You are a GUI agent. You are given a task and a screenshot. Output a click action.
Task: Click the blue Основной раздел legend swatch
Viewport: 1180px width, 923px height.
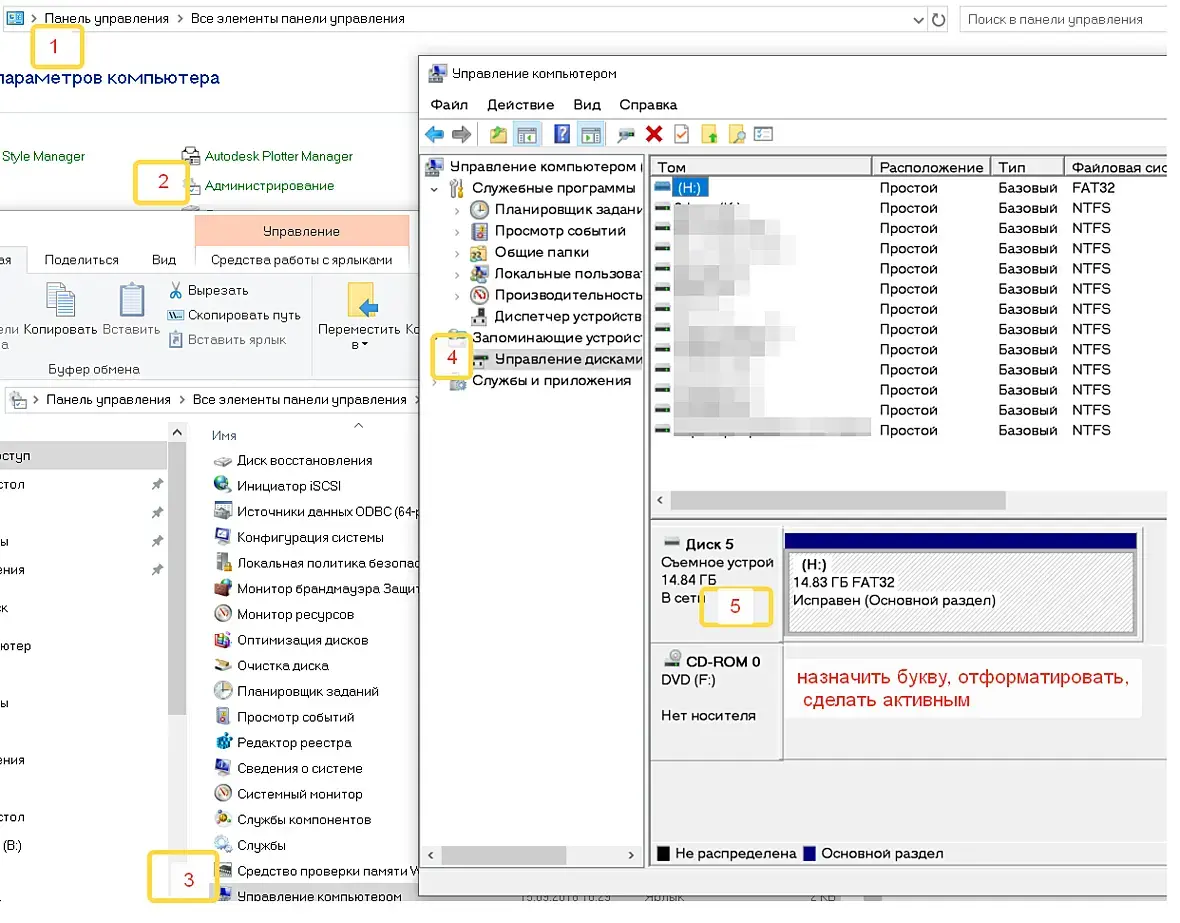[810, 854]
